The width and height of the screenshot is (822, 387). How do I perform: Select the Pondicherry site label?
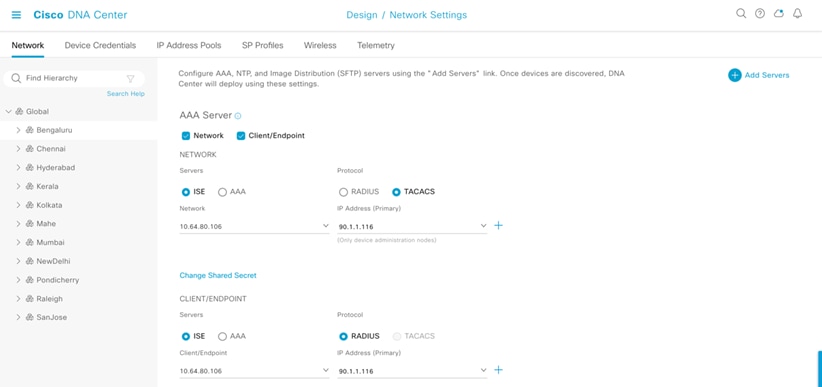point(58,280)
